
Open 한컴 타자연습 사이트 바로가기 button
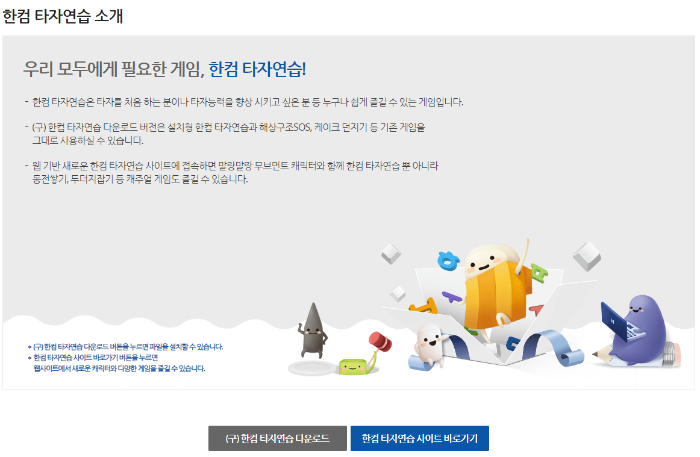420,438
